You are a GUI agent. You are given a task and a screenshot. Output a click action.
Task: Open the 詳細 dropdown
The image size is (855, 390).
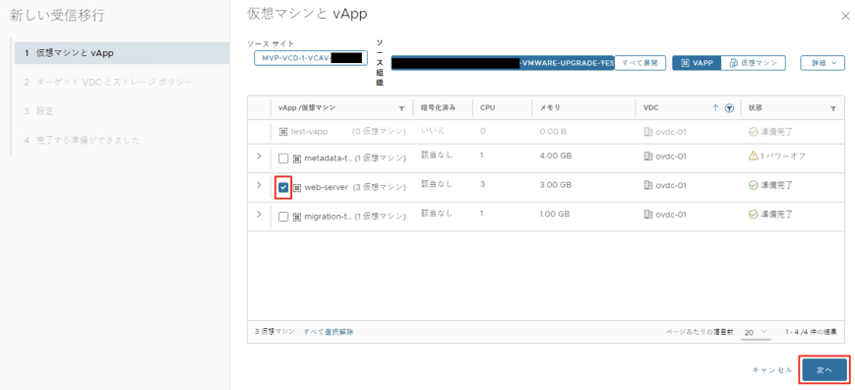(x=822, y=63)
